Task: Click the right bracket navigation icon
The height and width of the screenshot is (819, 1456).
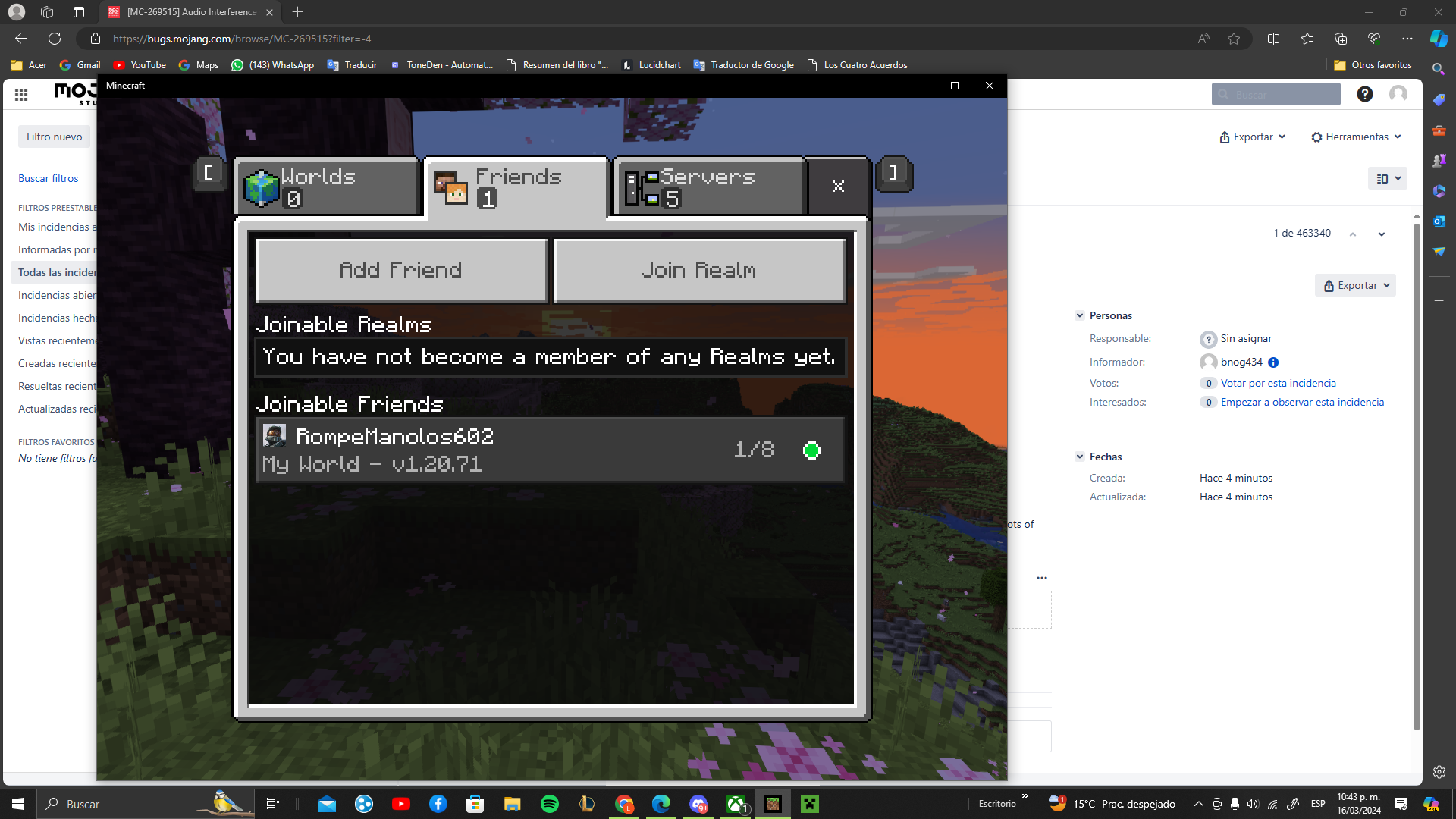Action: pos(893,174)
